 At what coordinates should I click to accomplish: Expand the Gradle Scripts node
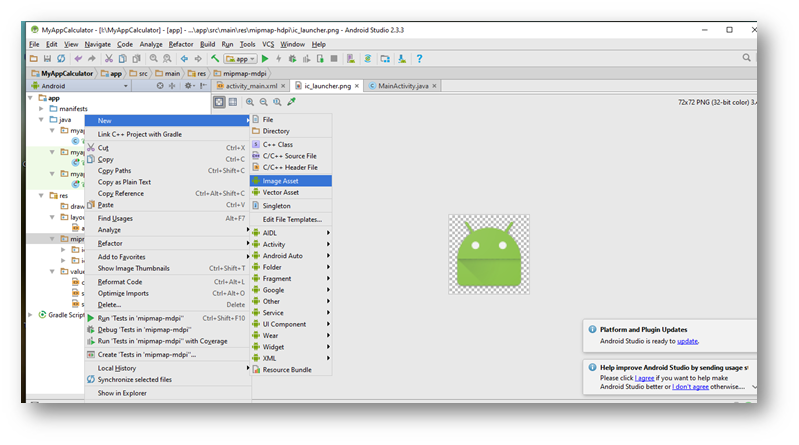31,315
